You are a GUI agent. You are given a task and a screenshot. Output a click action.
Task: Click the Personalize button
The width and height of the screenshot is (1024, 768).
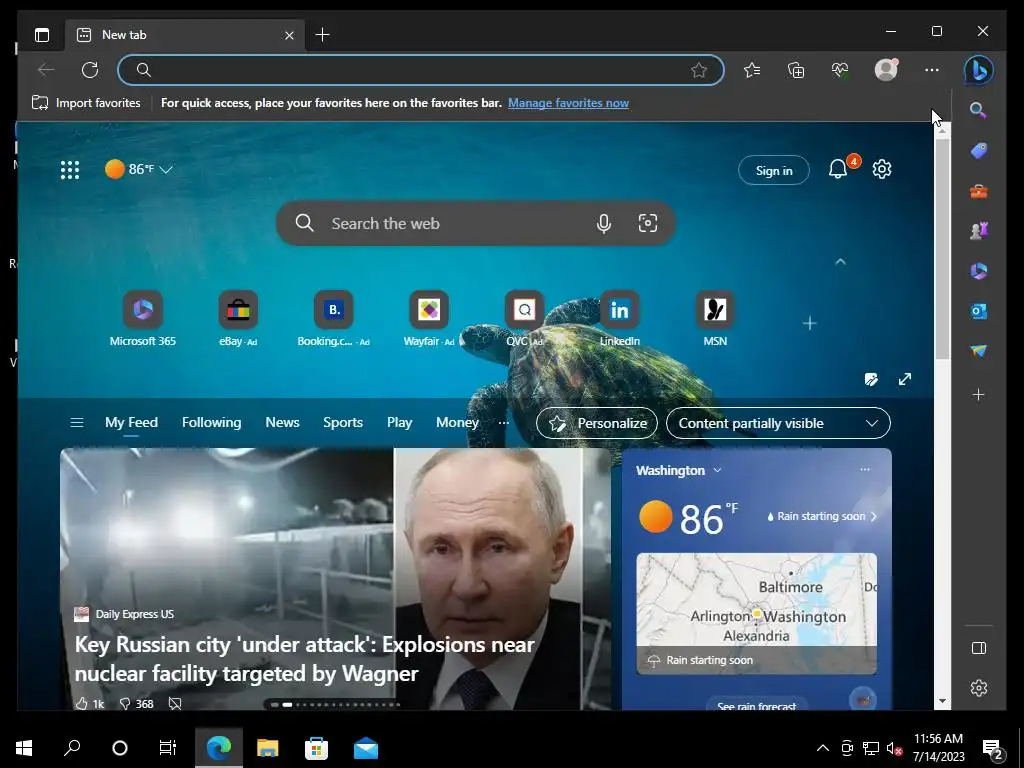[597, 423]
